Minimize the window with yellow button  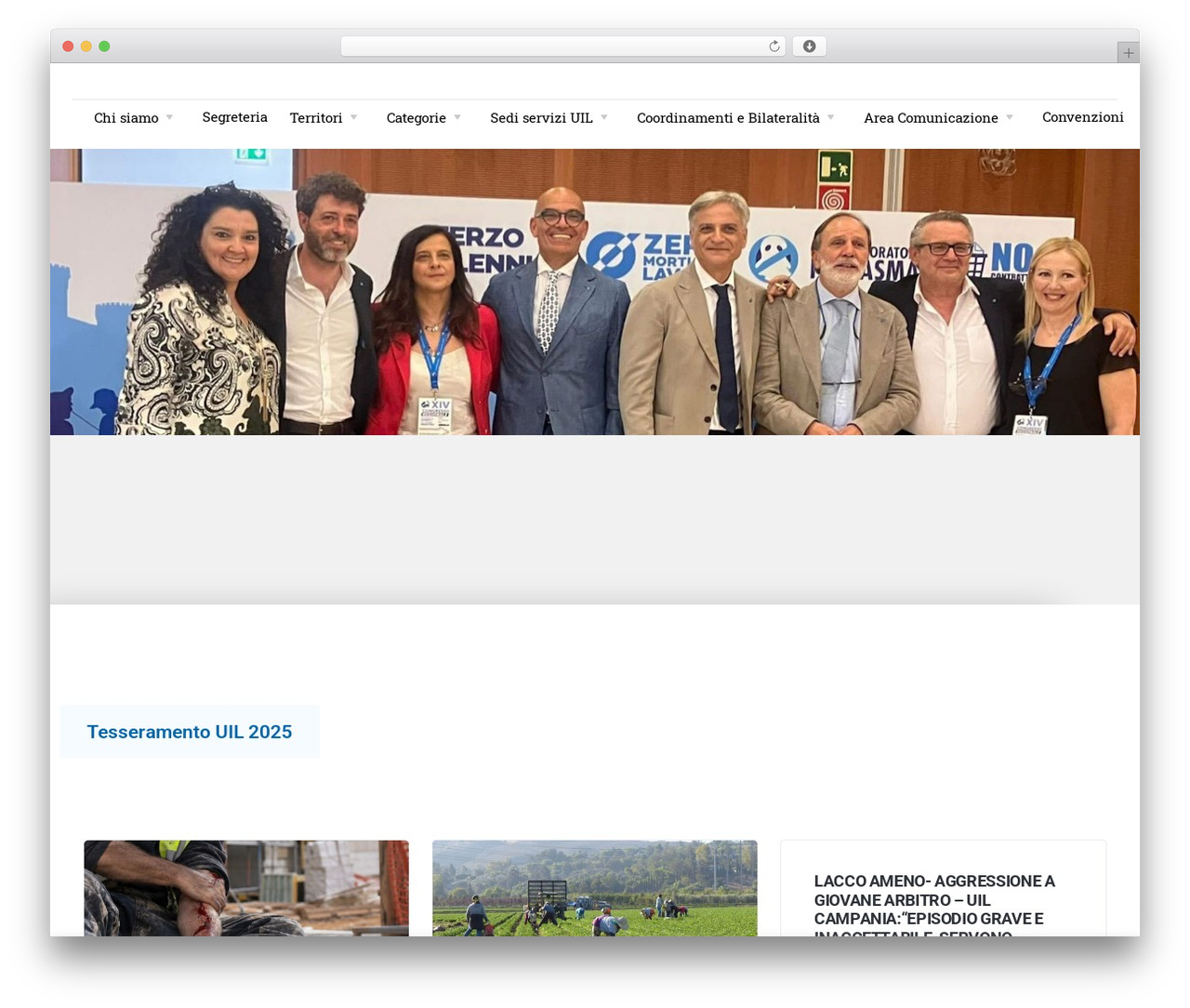click(86, 46)
